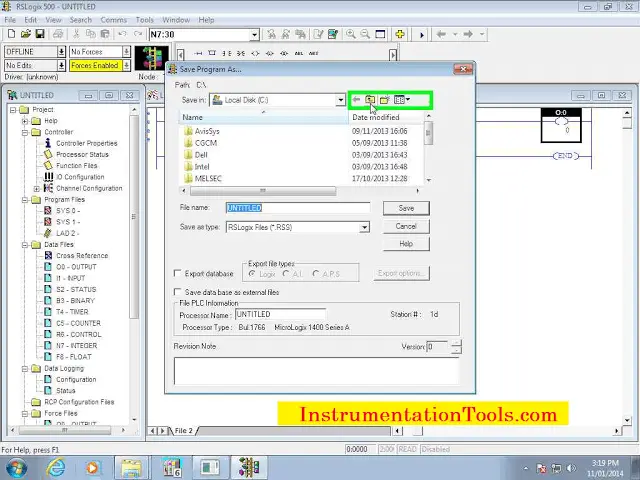Increase the Version number stepper
Image resolution: width=640 pixels, height=480 pixels.
457,343
